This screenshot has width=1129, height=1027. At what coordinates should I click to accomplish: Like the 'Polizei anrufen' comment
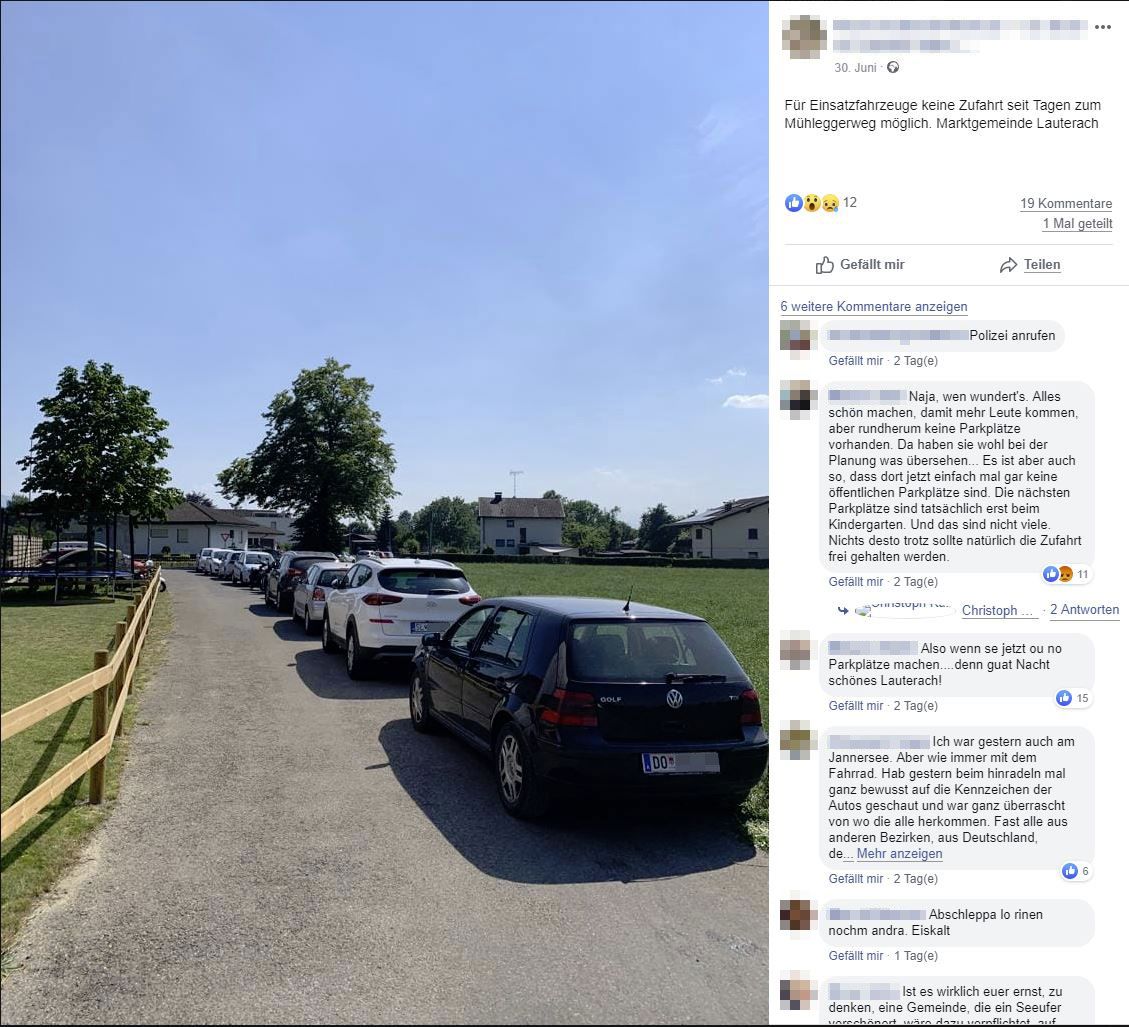tap(855, 361)
